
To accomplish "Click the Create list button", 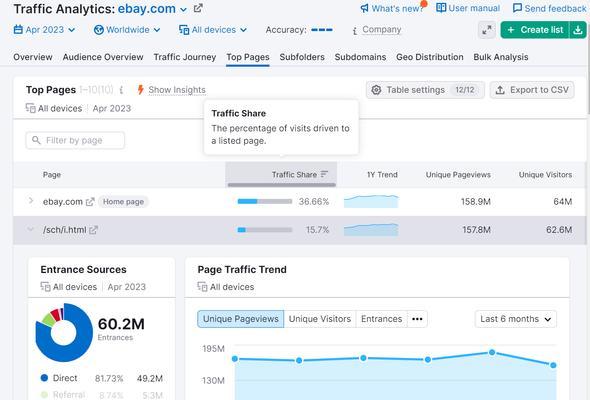I will (x=535, y=30).
